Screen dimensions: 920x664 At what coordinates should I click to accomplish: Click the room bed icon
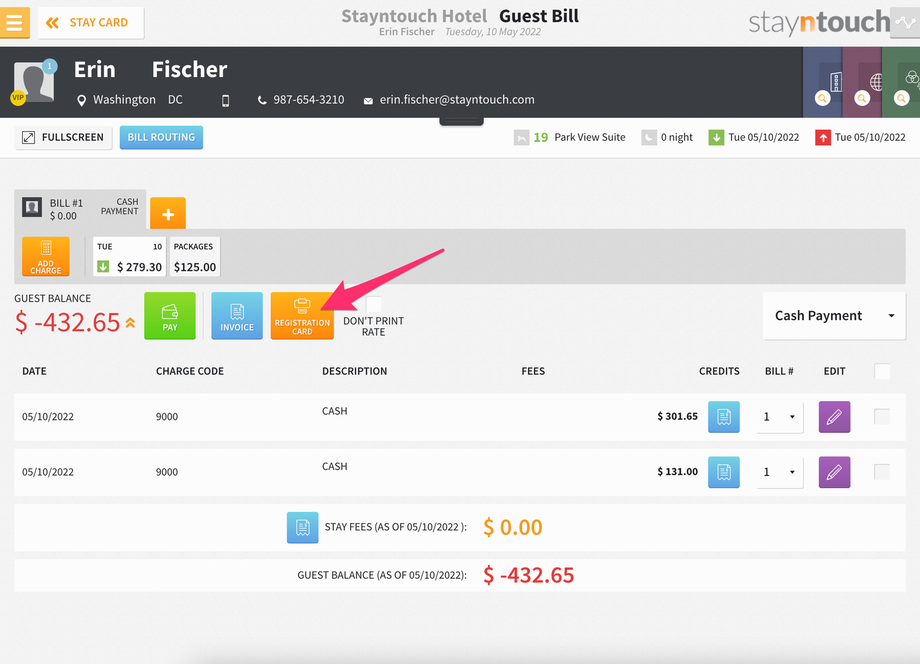[521, 138]
